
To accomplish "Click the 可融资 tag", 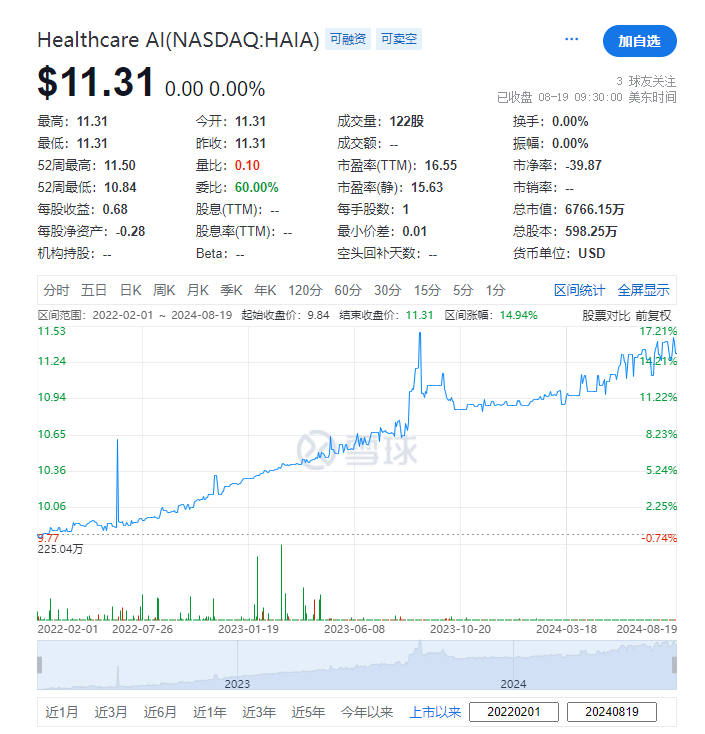I will click(x=348, y=40).
